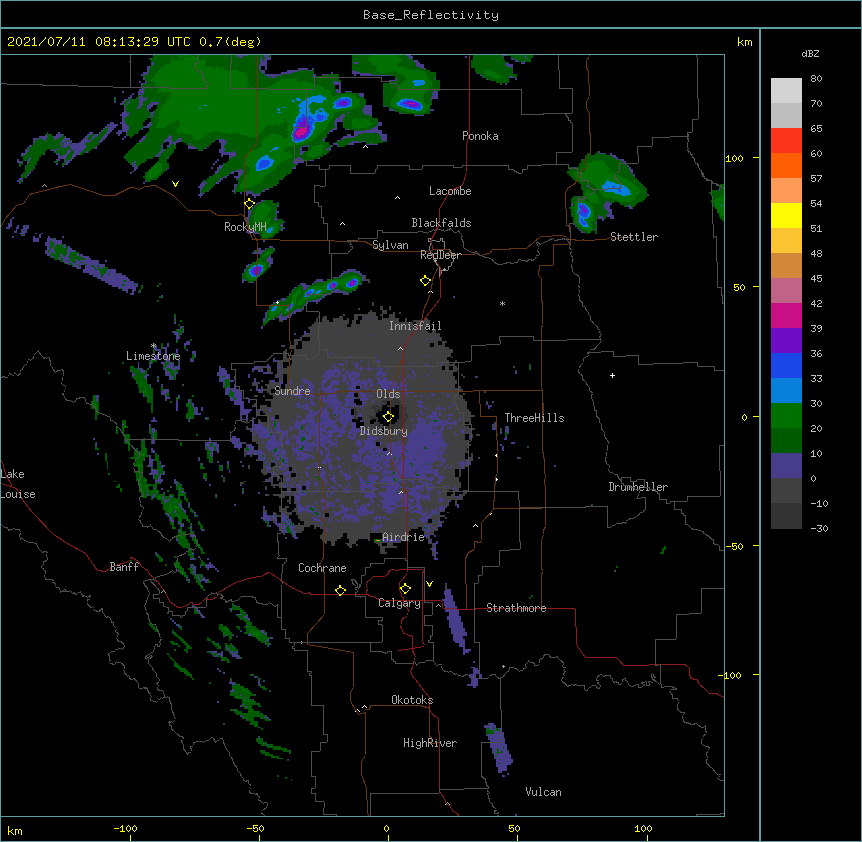Select the -100 tick label on horizontal axis
The height and width of the screenshot is (842, 862).
click(x=125, y=828)
